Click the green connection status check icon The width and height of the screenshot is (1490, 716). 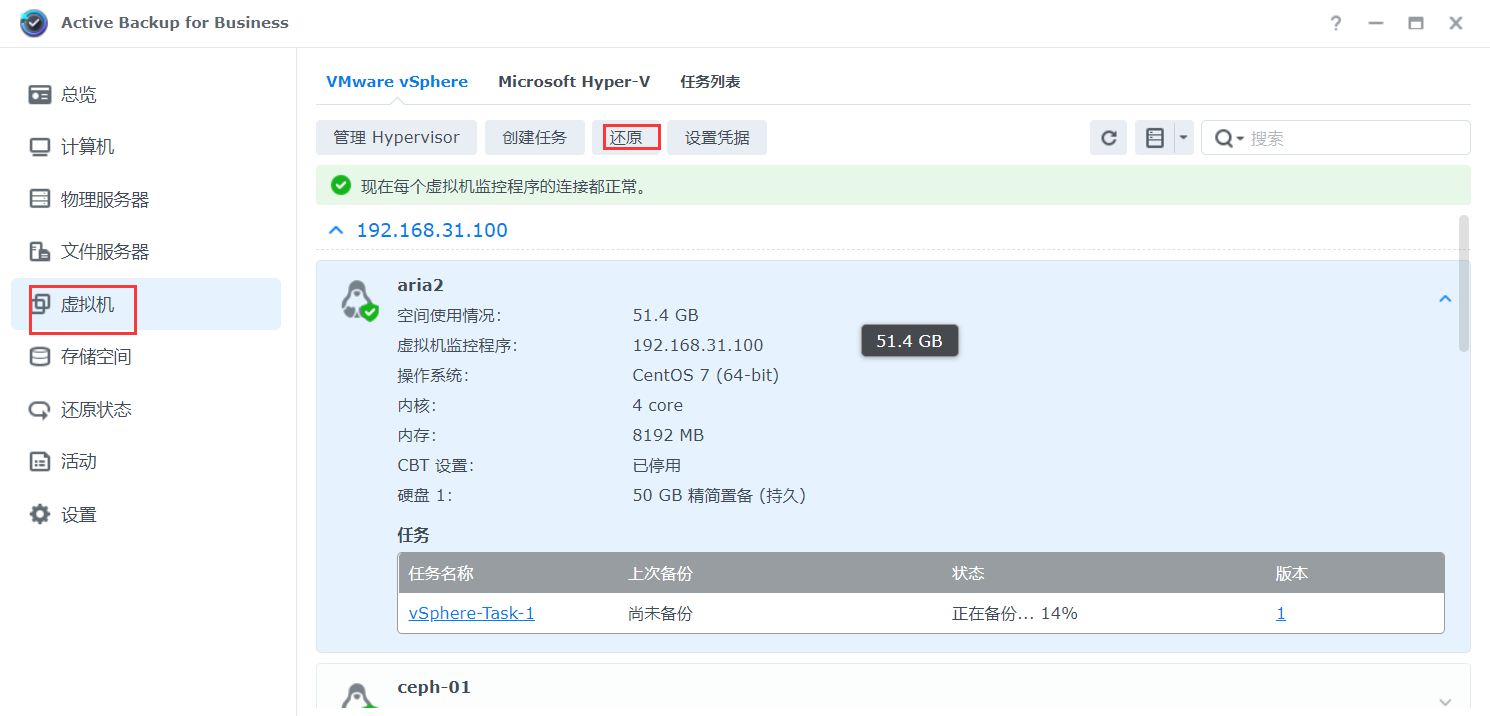(341, 186)
